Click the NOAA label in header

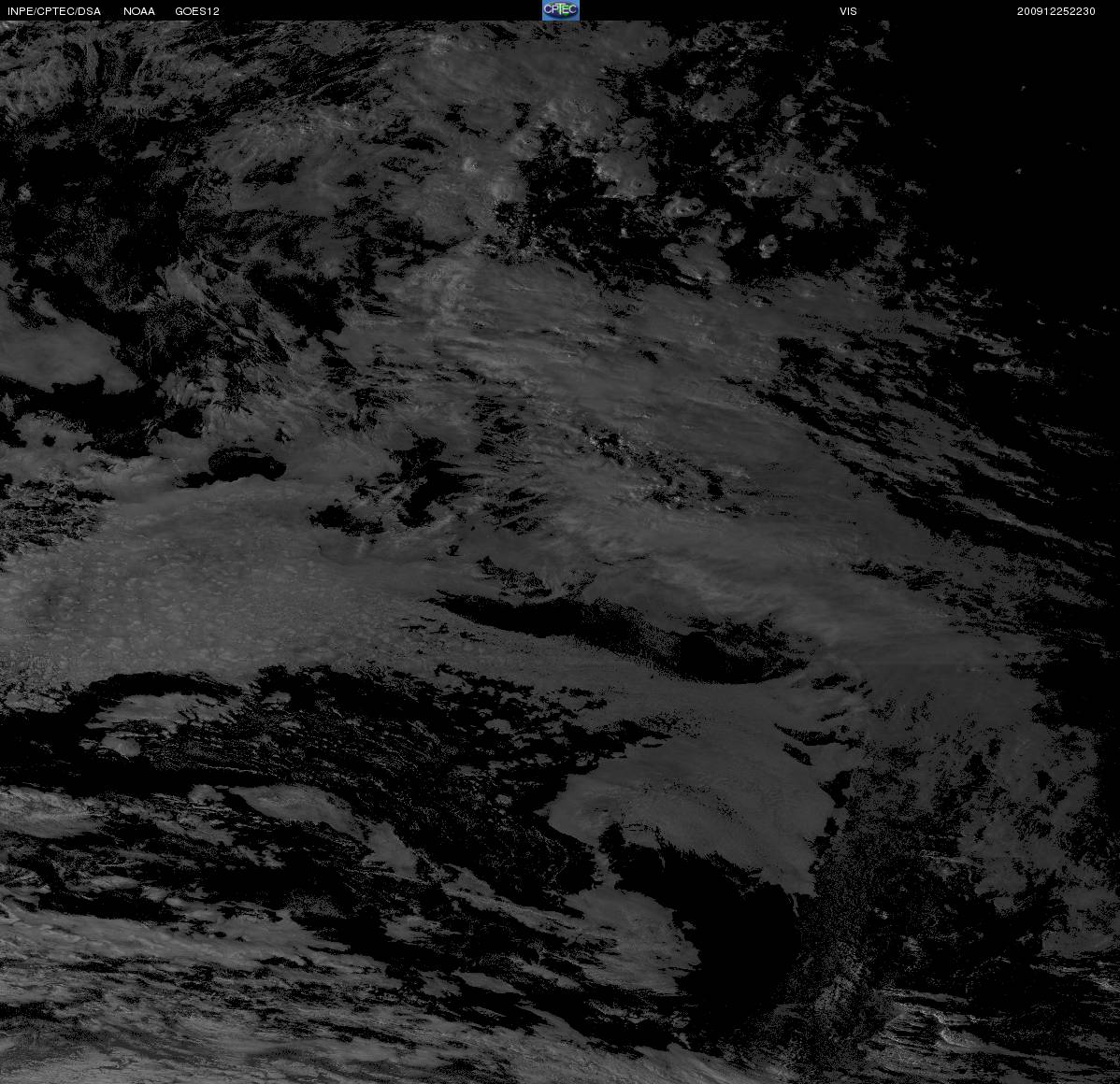(x=139, y=11)
